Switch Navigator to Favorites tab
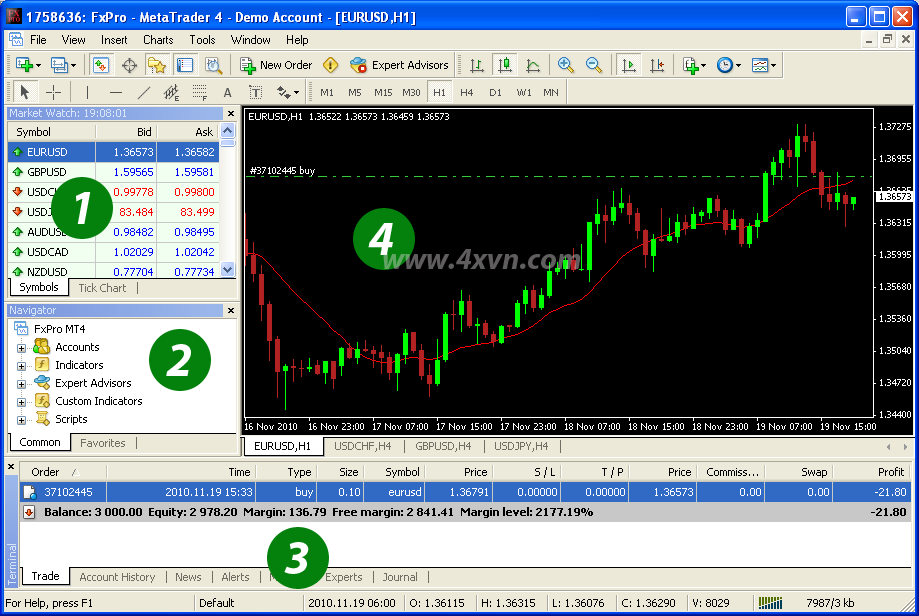Screen dimensions: 919x616 pos(103,443)
